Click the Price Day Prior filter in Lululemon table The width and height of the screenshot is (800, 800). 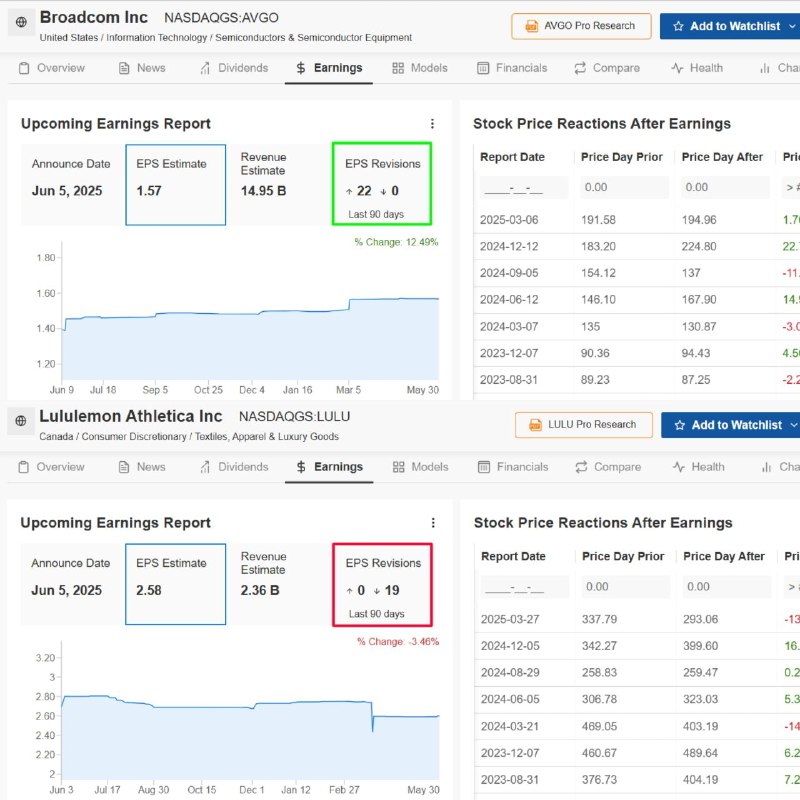click(x=626, y=587)
